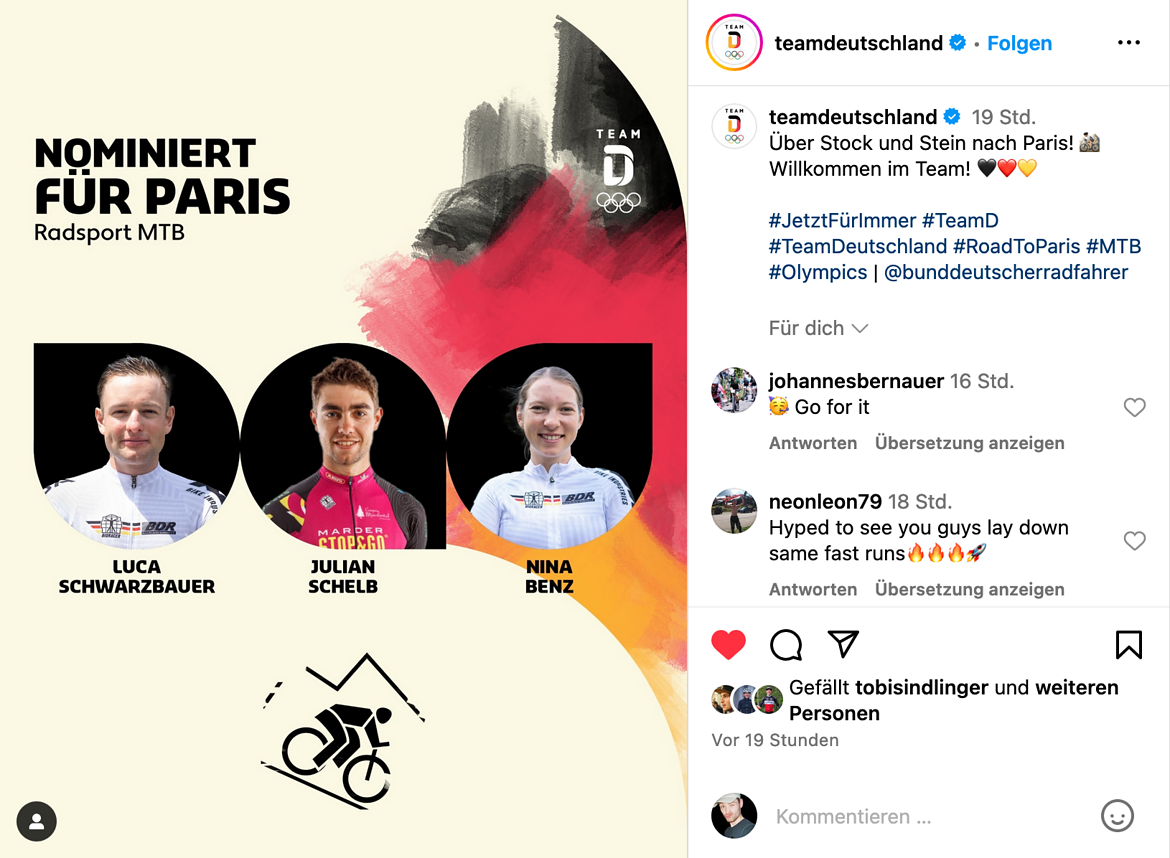Show tagged people icon on photo

click(37, 821)
